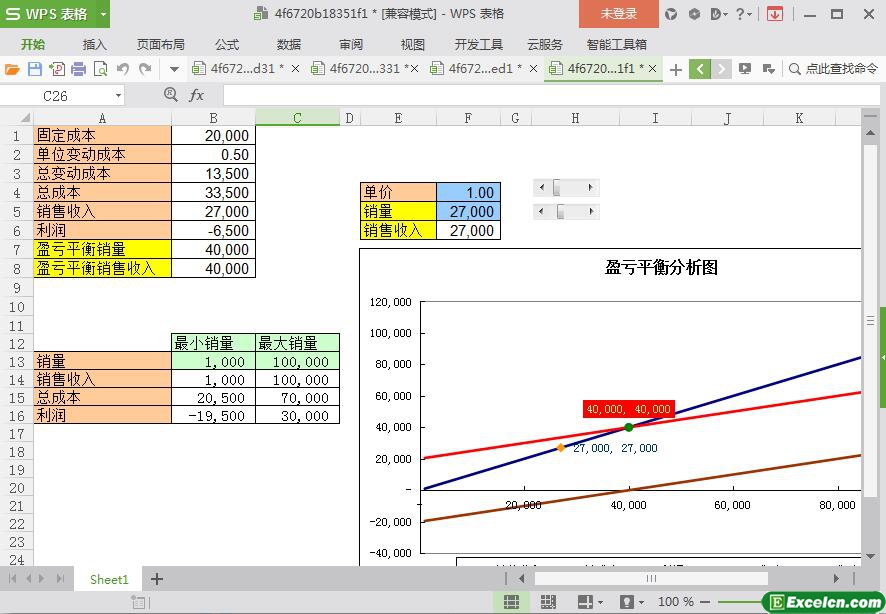The height and width of the screenshot is (614, 886).
Task: Select the Sheet1 sheet tab
Action: [109, 579]
